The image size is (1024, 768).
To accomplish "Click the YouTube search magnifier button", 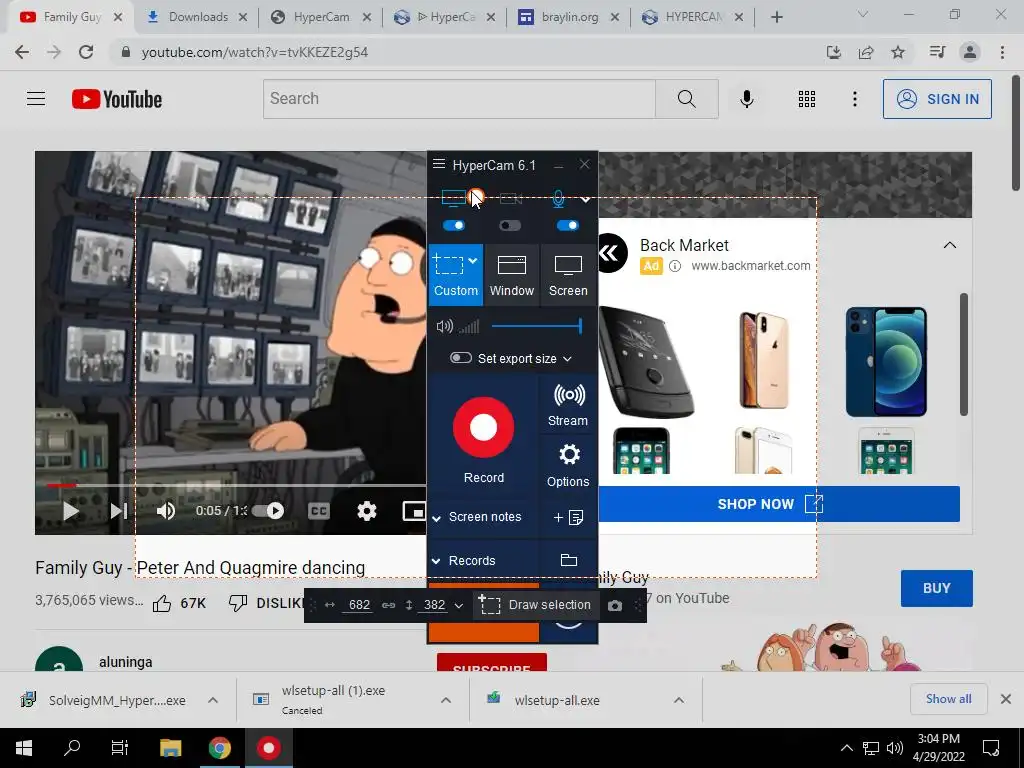I will (x=686, y=99).
